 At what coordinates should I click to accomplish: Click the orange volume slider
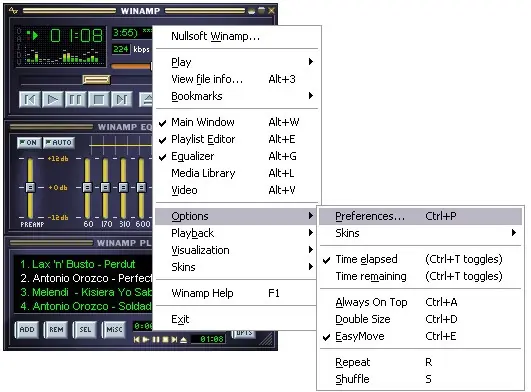coord(131,66)
